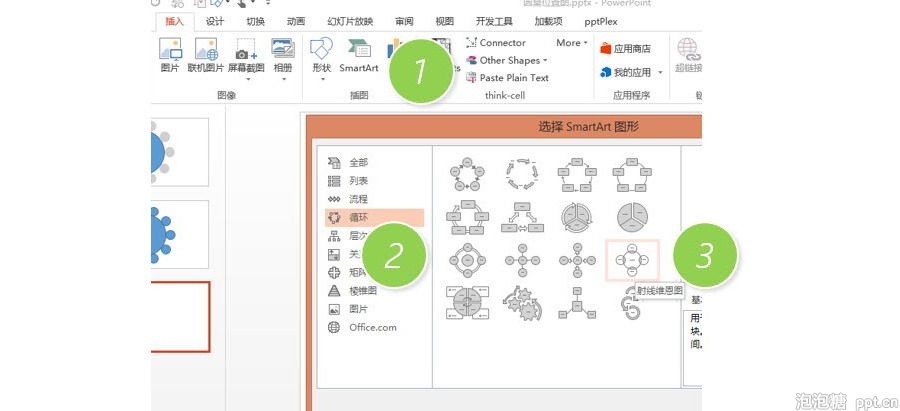Expand the think-cell More dropdown
This screenshot has height=411, width=900.
[x=572, y=42]
